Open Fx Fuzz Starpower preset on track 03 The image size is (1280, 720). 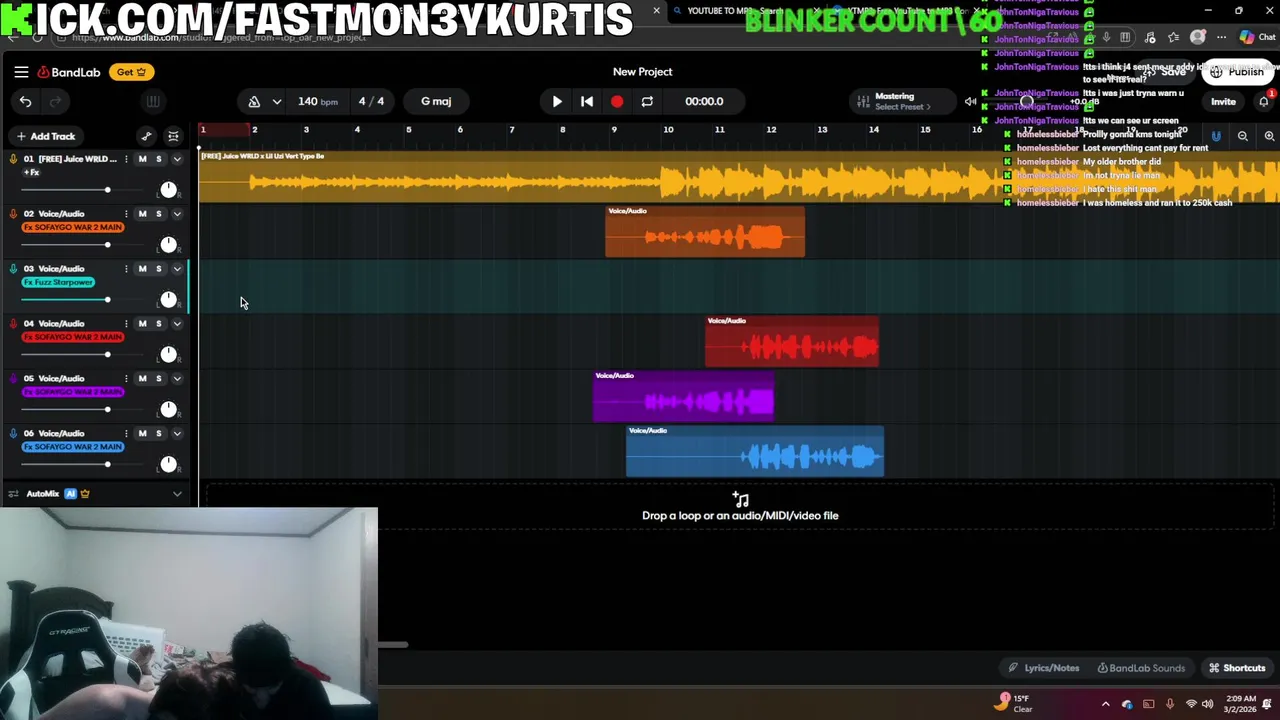(x=58, y=282)
